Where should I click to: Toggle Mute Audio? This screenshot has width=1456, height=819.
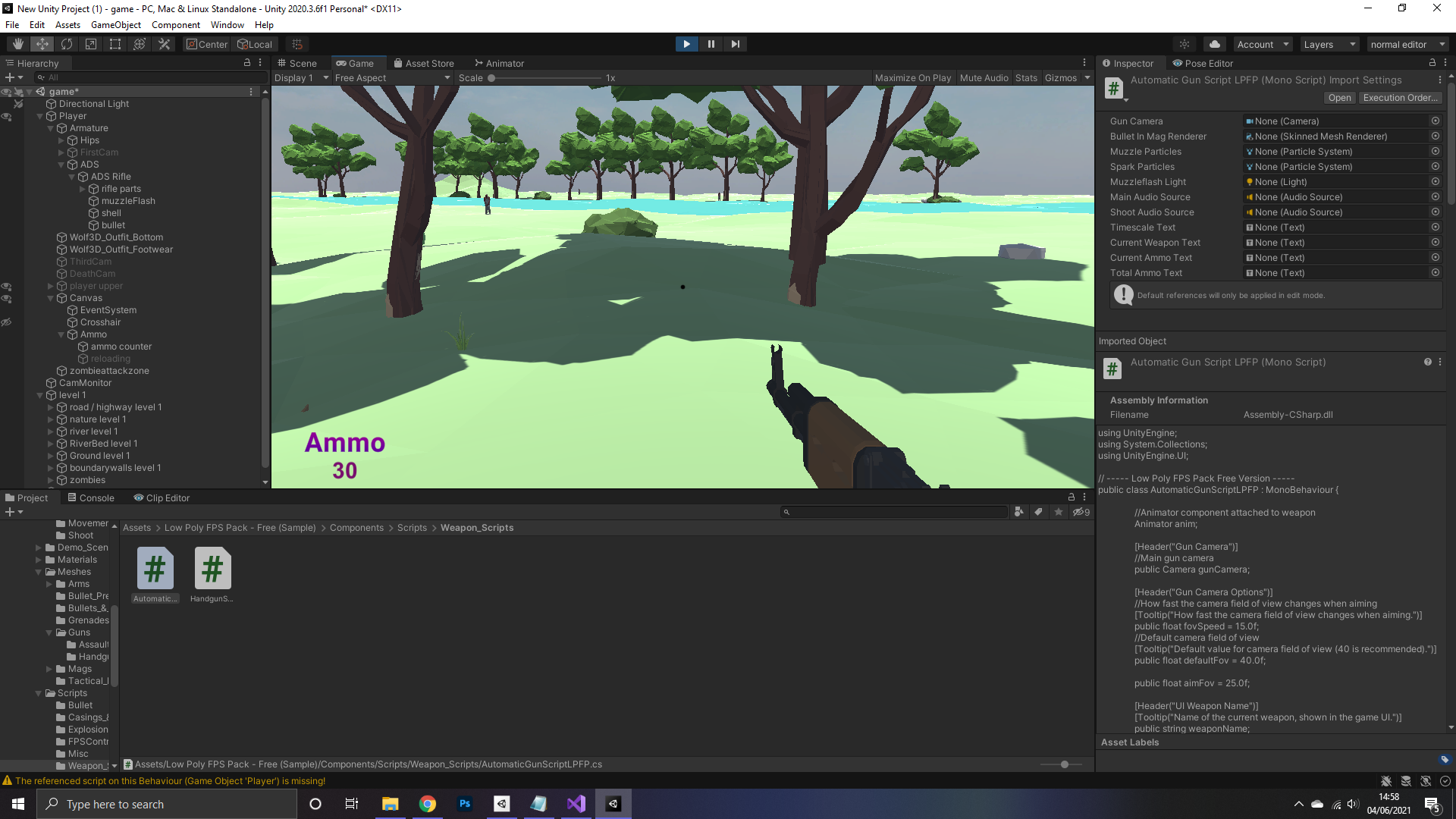coord(984,77)
